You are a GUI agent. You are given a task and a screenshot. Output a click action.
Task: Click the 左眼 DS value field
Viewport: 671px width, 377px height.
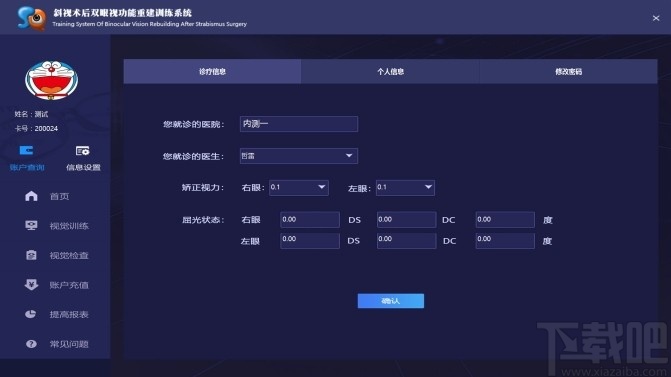pyautogui.click(x=310, y=240)
